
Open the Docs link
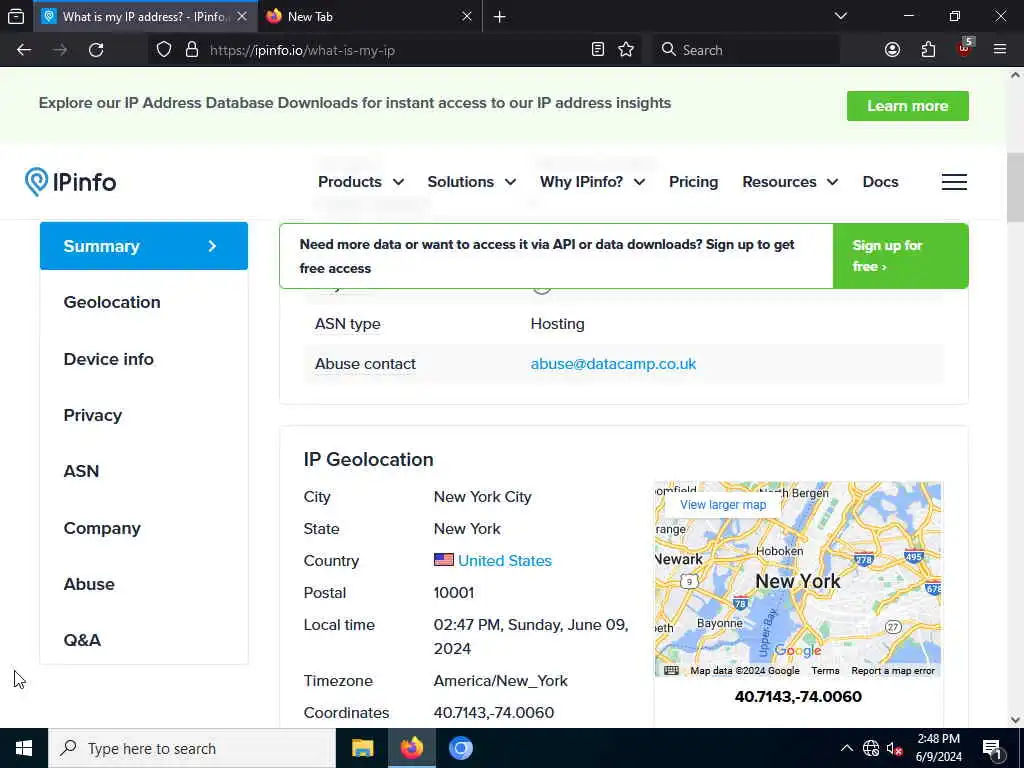tap(880, 182)
